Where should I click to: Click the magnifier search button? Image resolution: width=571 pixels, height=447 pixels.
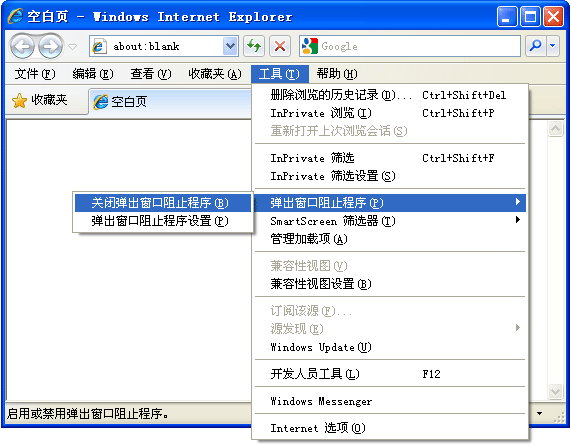tap(535, 46)
